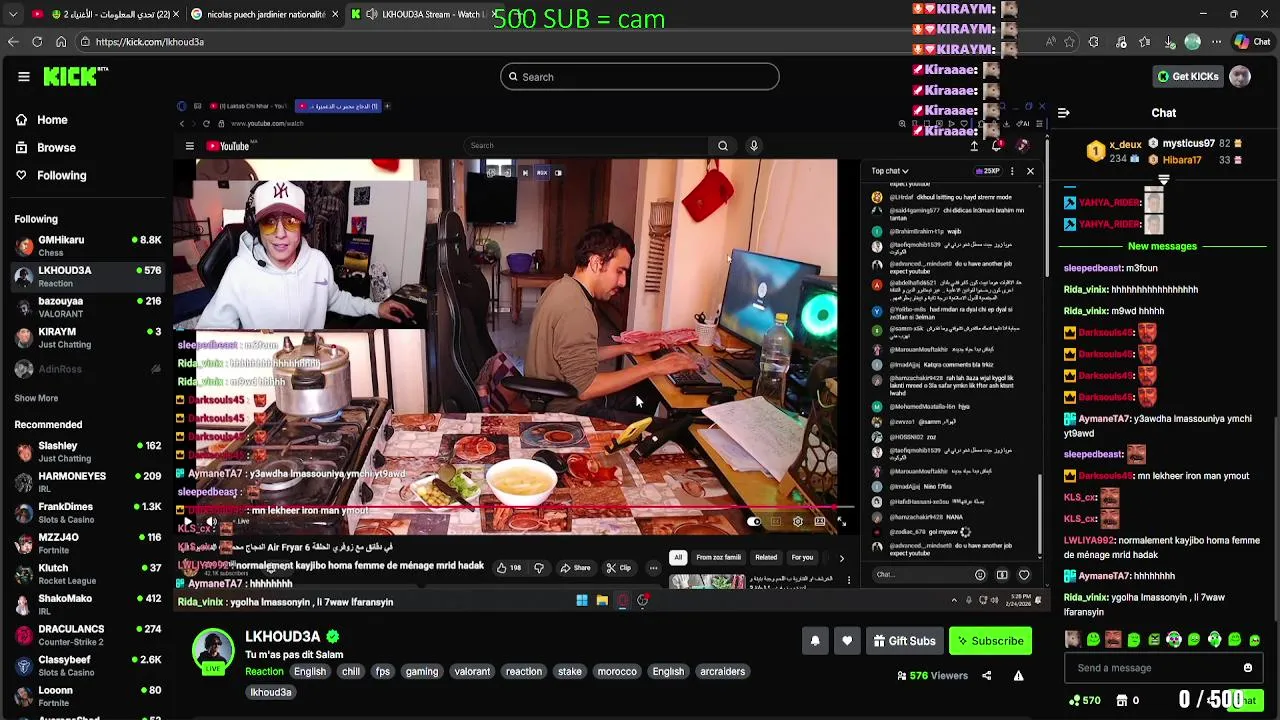
Task: Open Slashley recommended channel
Action: (88, 452)
